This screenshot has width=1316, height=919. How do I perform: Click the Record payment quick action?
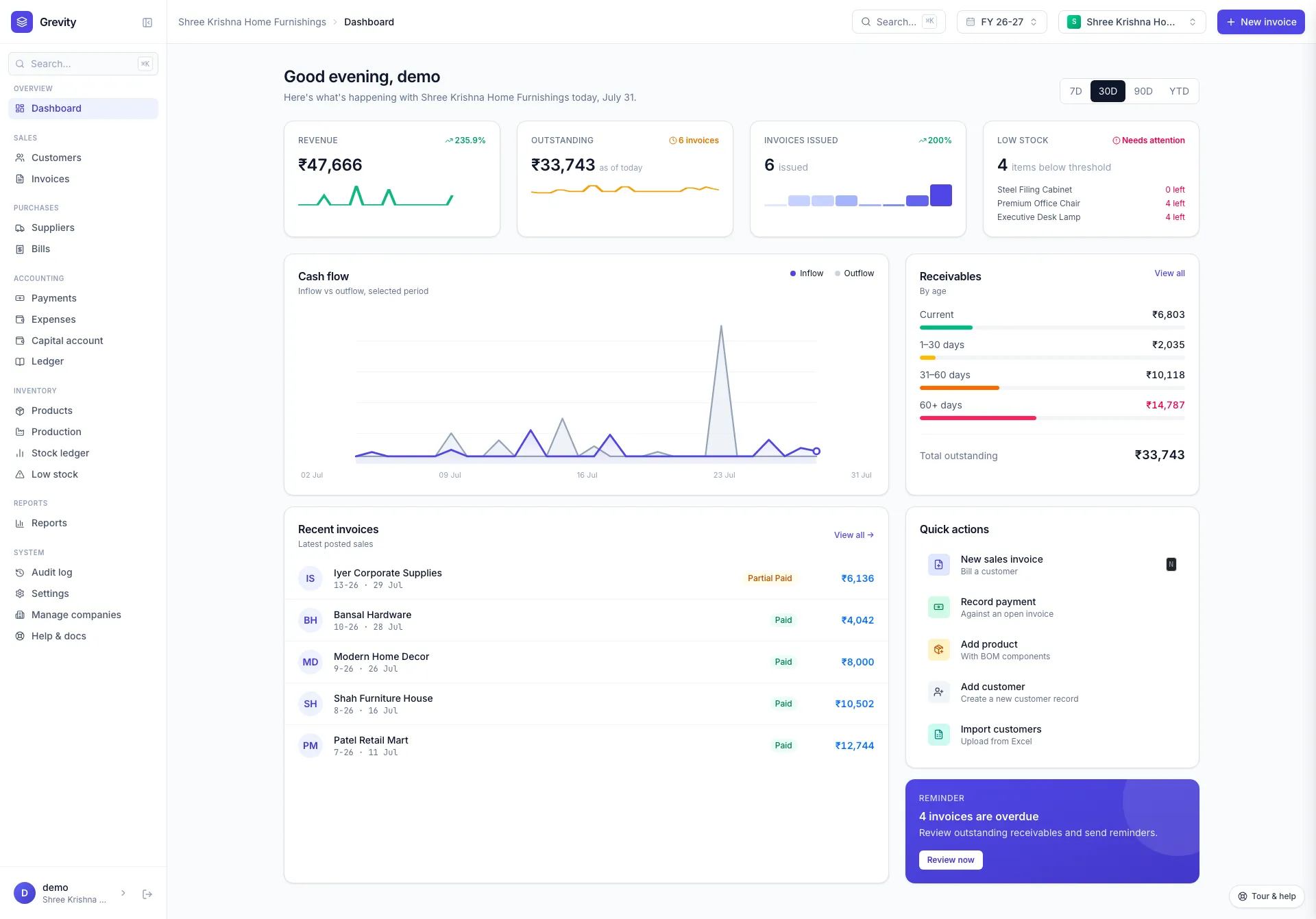(1052, 607)
